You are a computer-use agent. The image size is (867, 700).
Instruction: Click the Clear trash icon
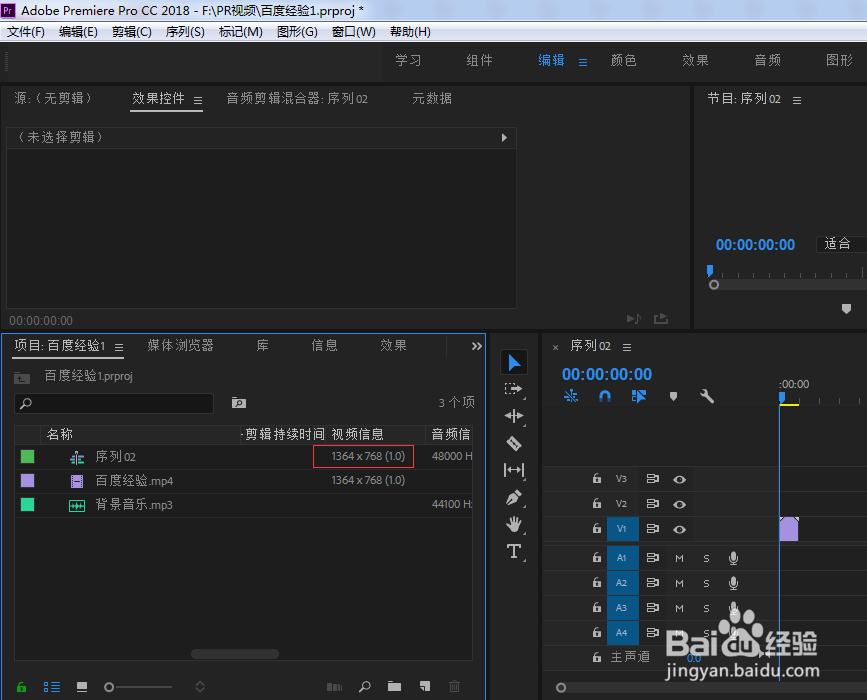coord(455,687)
